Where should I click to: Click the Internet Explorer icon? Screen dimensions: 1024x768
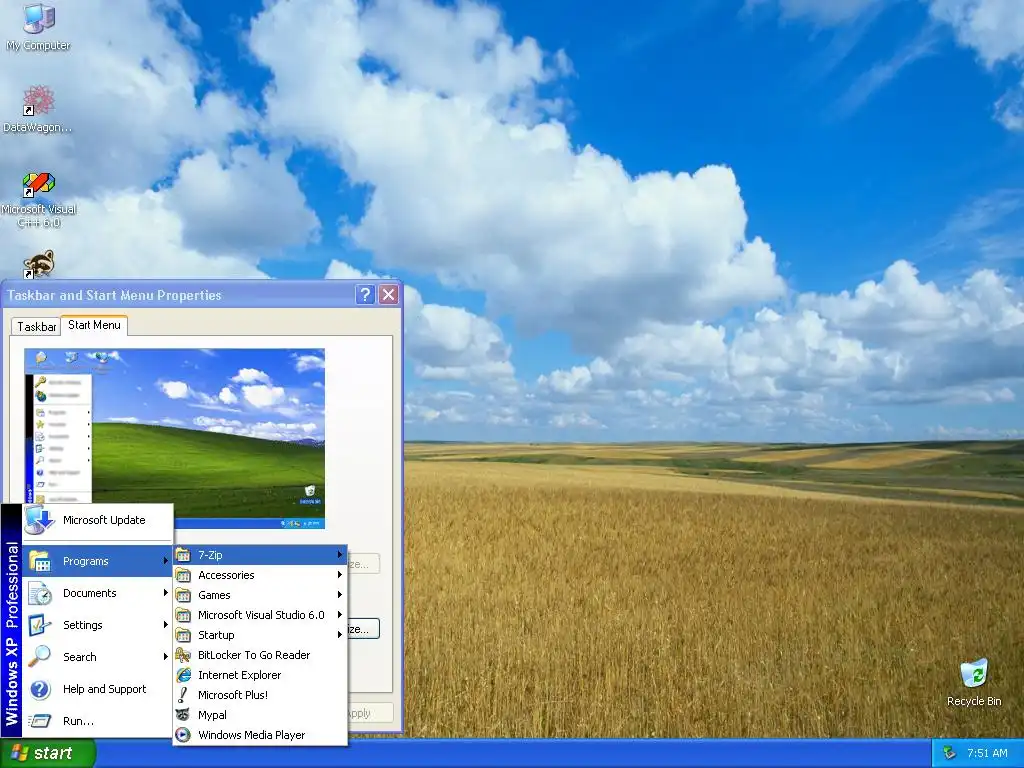tap(184, 675)
